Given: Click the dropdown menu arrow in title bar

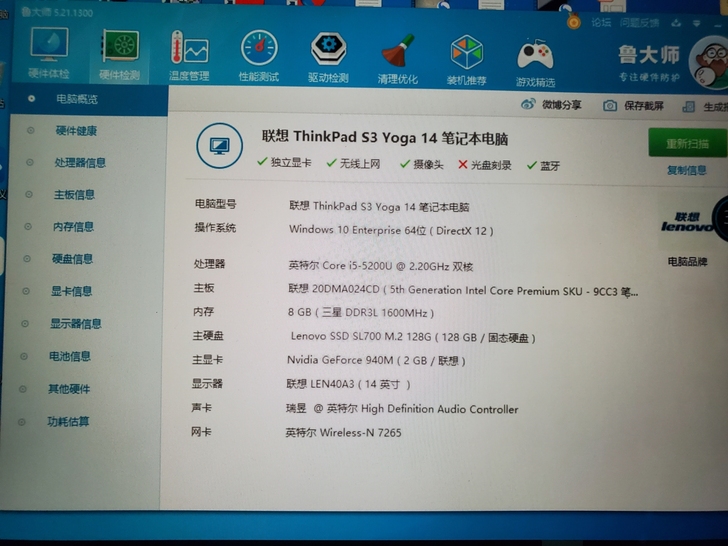Looking at the screenshot, I should 696,23.
